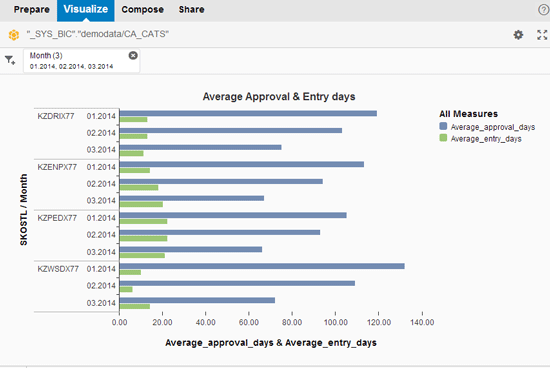
Task: Select the Average_approval_days legend label
Action: point(492,127)
